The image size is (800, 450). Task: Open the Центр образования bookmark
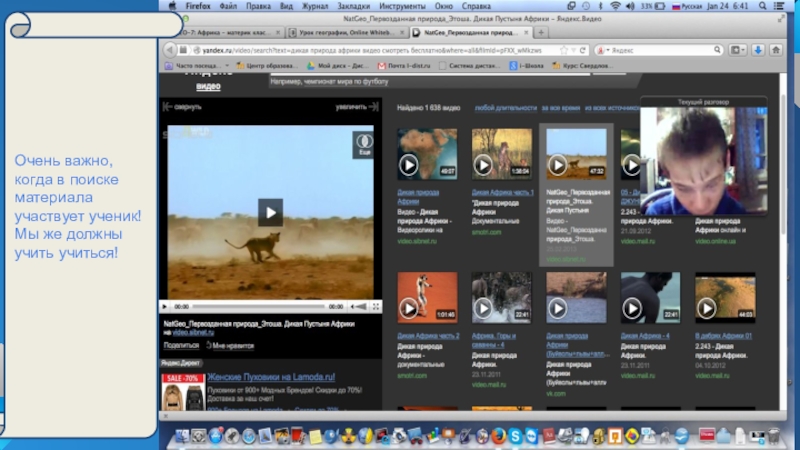pyautogui.click(x=267, y=66)
